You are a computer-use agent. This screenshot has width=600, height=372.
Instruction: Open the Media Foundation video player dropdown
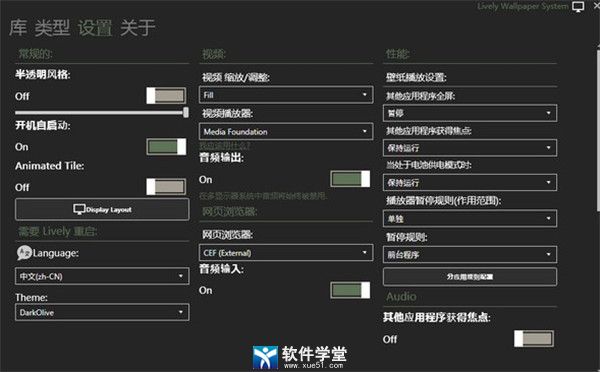[286, 131]
